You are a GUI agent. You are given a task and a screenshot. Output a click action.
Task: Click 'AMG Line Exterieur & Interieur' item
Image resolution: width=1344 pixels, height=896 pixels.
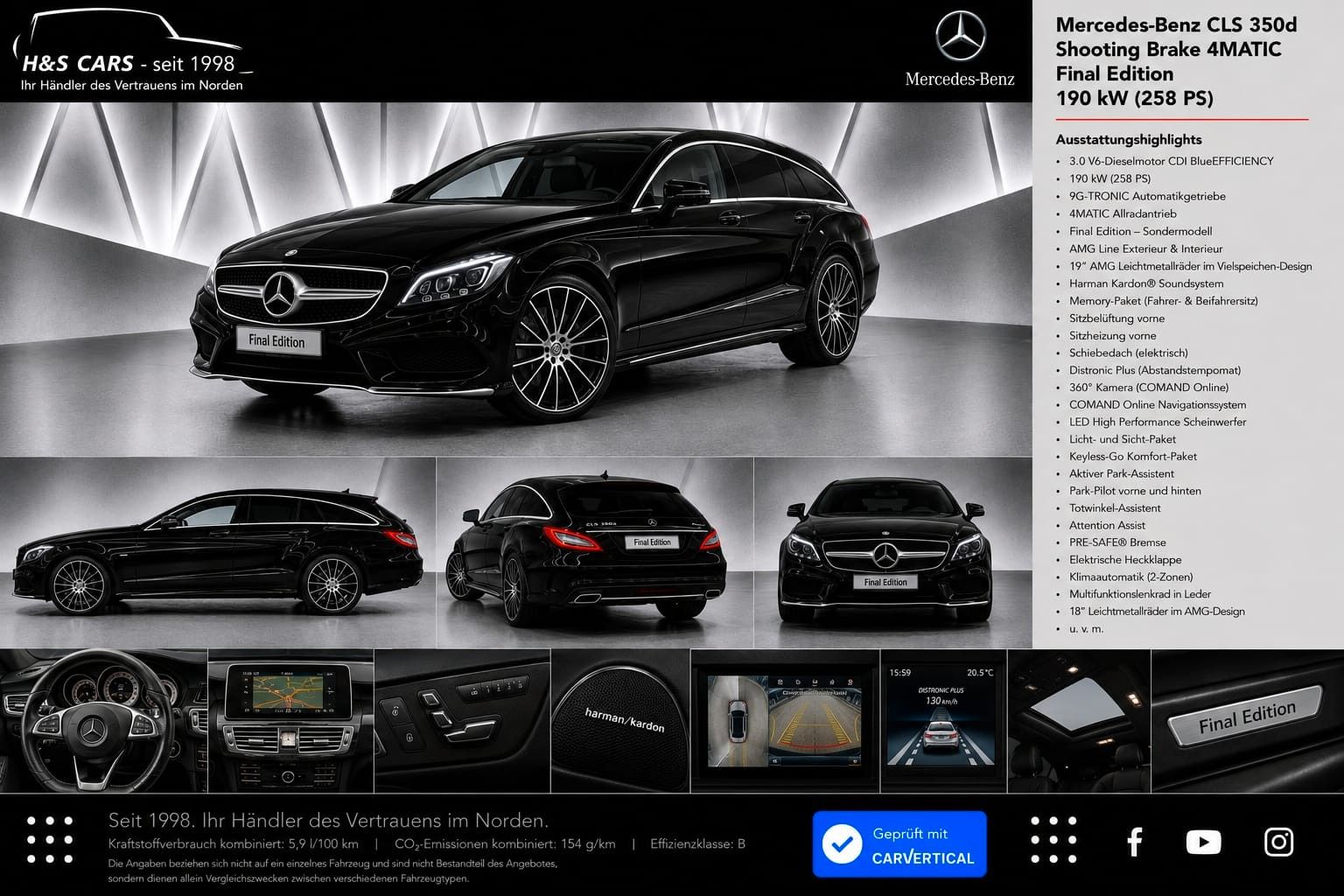point(1145,248)
